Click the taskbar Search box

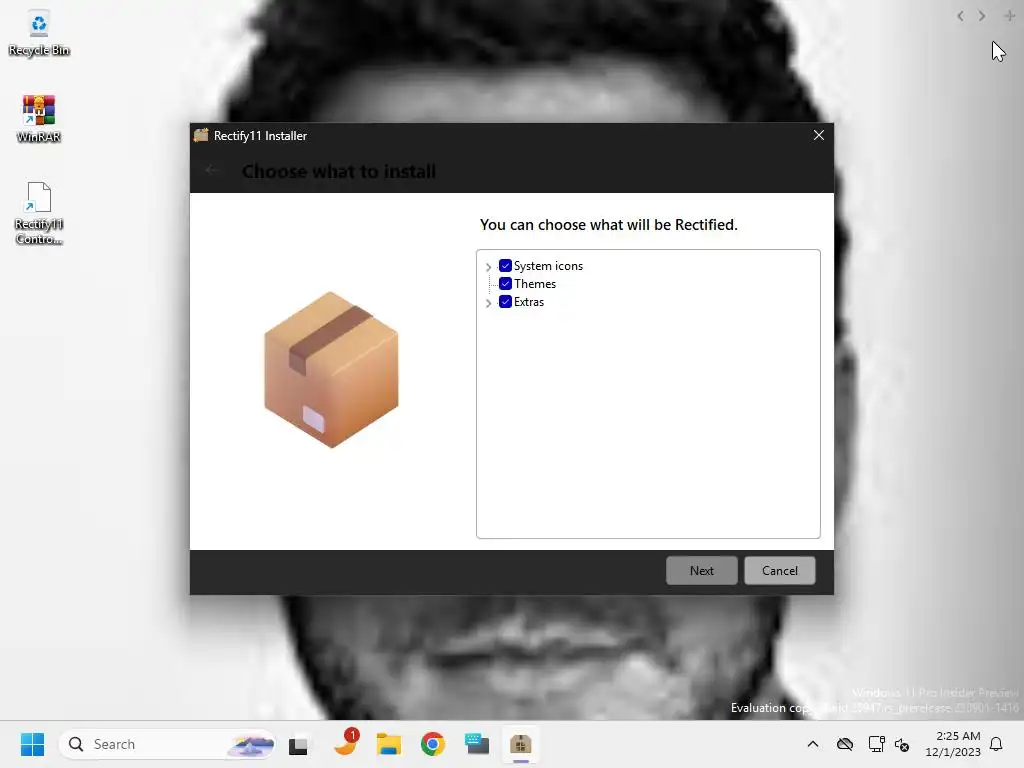pos(168,744)
